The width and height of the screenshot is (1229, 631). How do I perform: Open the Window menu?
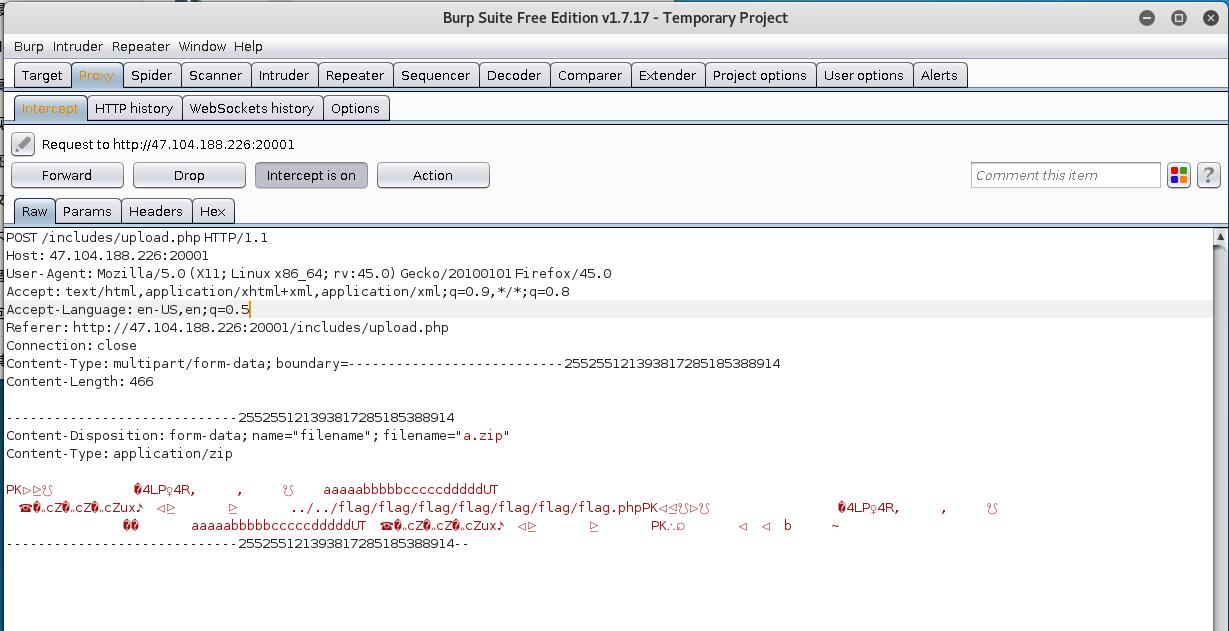tap(202, 46)
